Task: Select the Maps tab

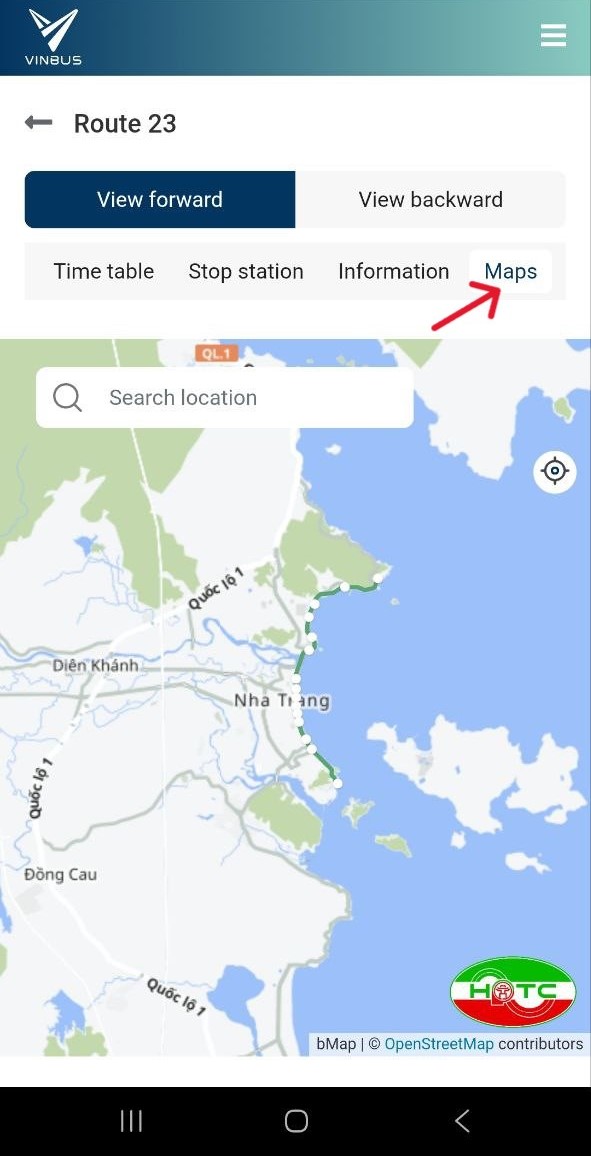Action: [x=511, y=271]
